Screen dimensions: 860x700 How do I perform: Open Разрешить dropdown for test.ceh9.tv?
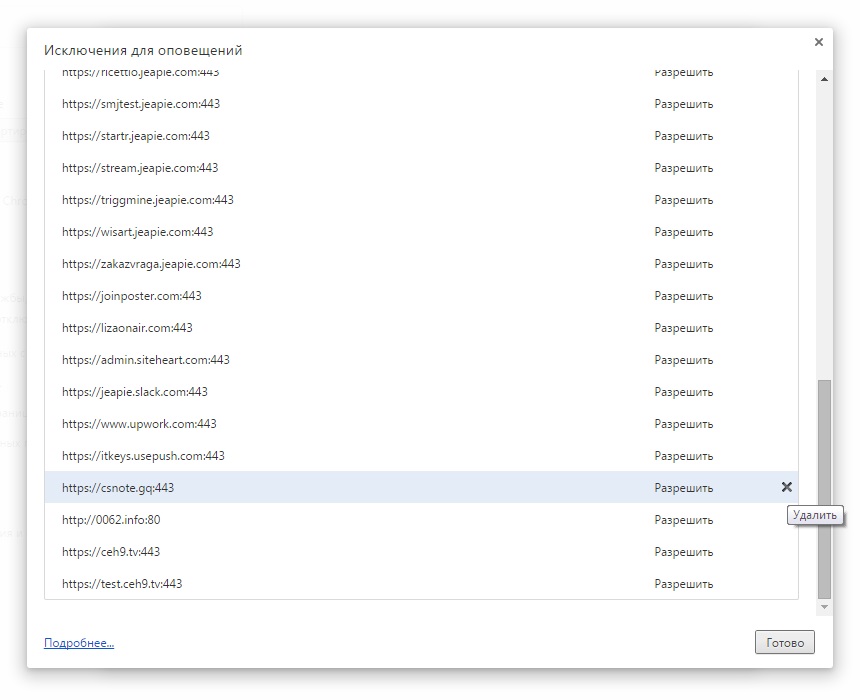[684, 584]
